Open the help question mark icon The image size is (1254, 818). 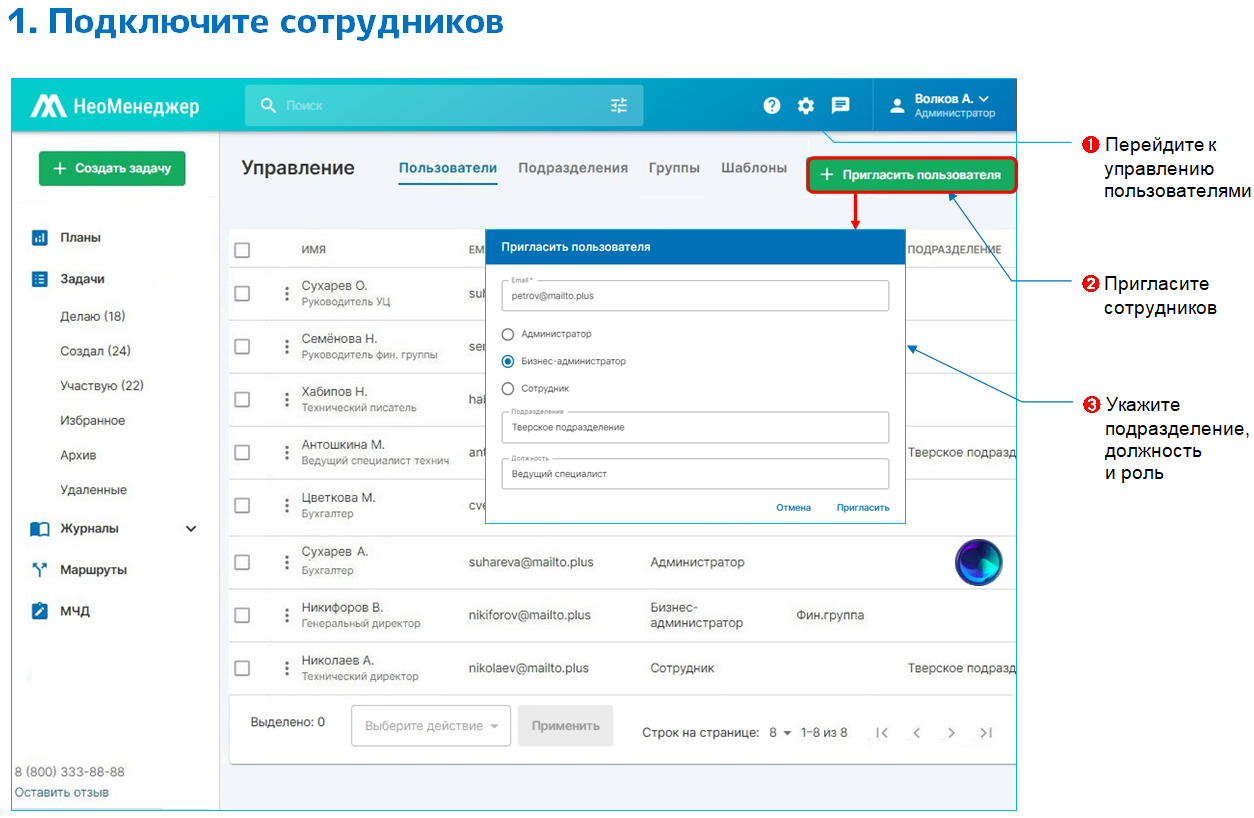coord(771,105)
